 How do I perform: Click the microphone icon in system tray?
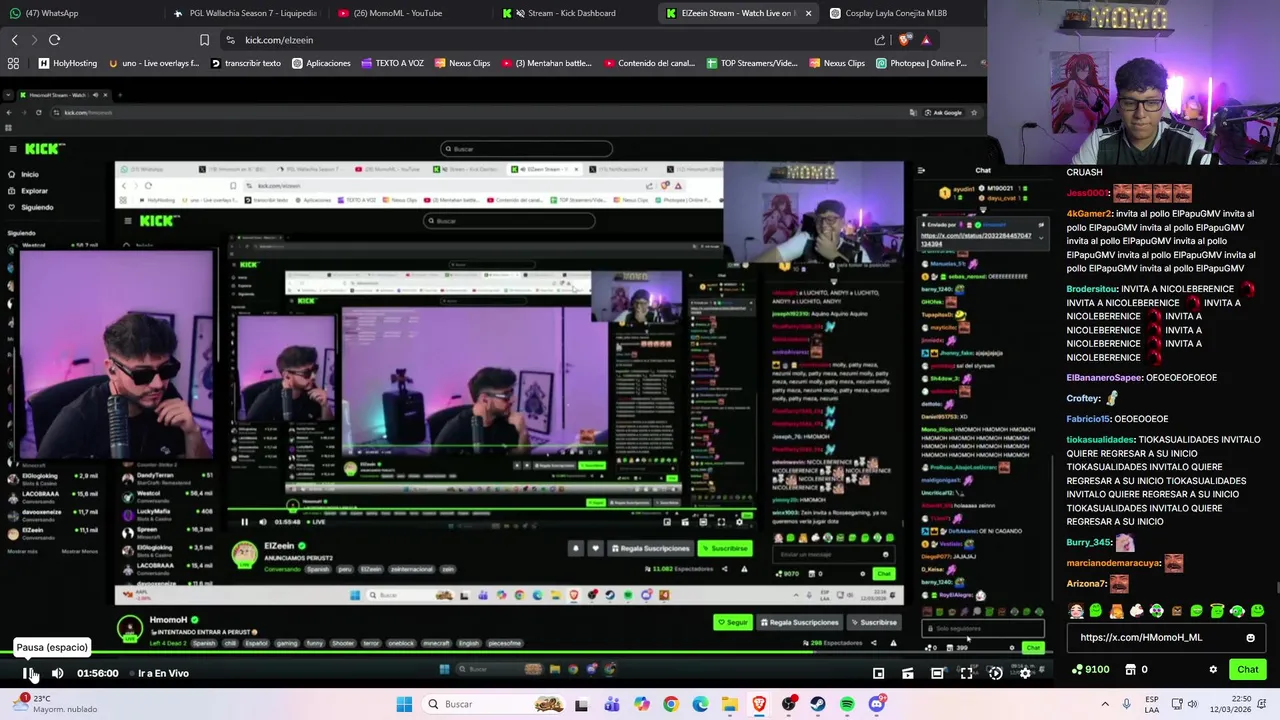pyautogui.click(x=1127, y=704)
